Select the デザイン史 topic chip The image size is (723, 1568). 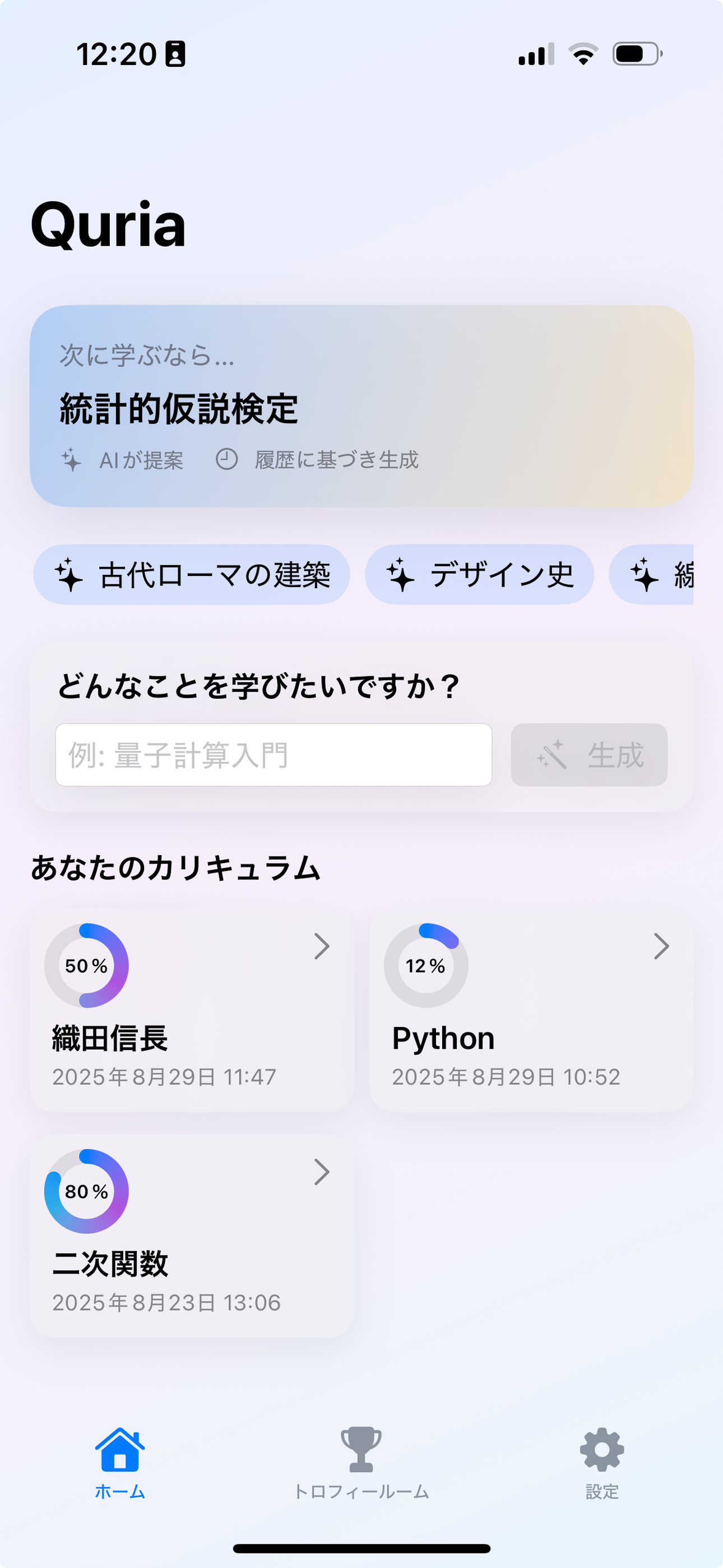point(479,575)
